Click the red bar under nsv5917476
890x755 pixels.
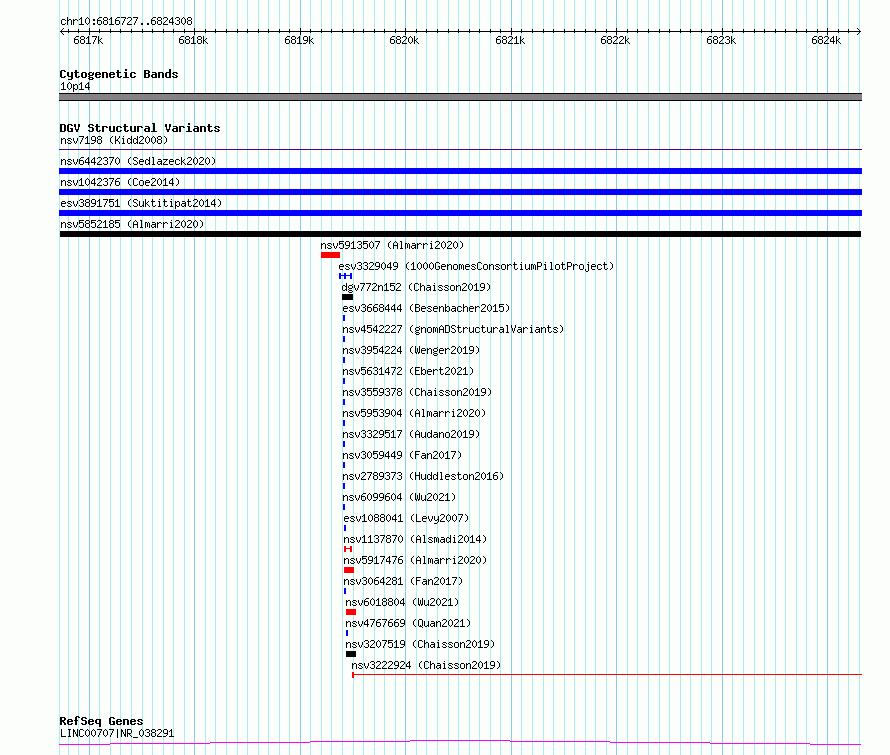[349, 571]
